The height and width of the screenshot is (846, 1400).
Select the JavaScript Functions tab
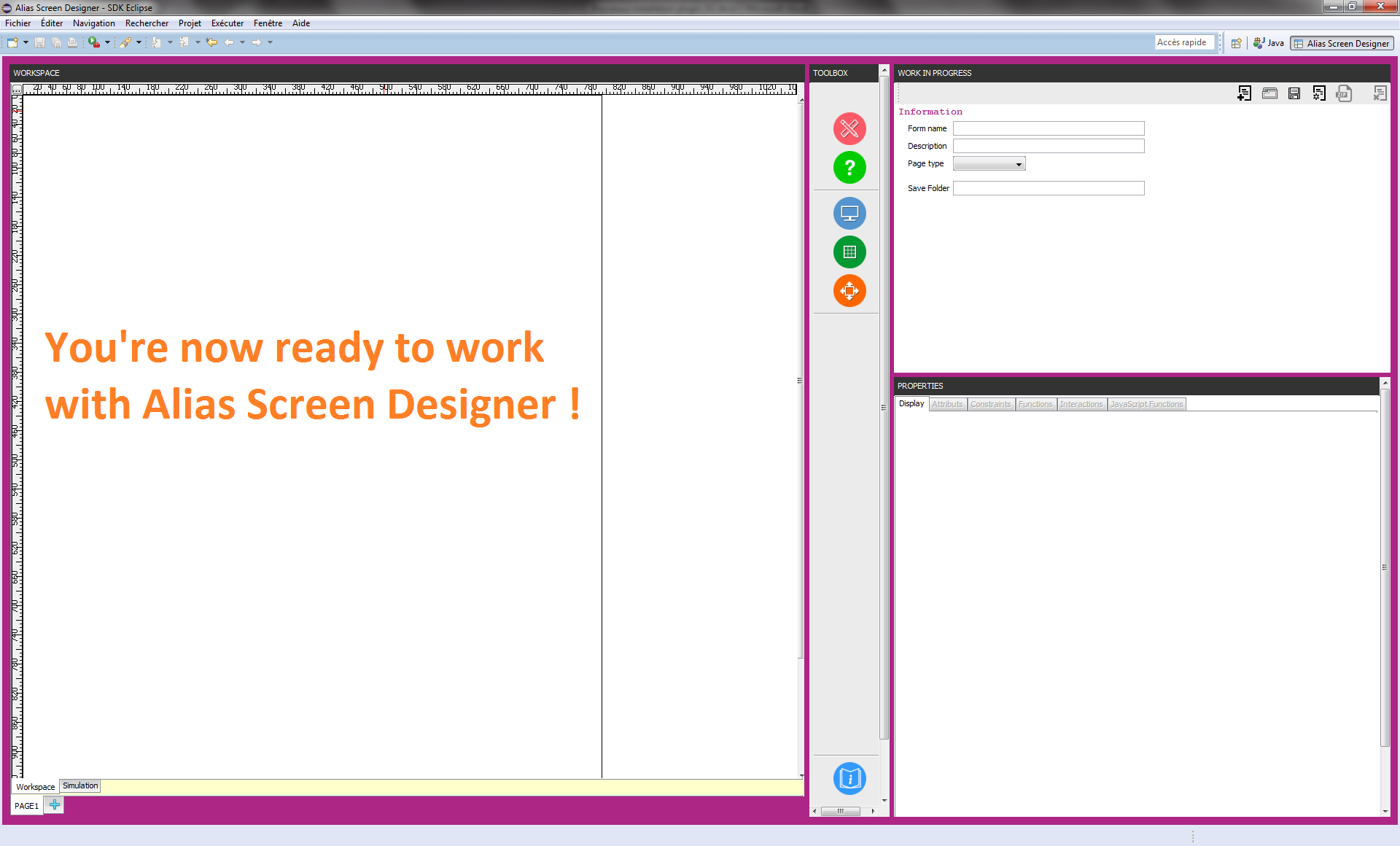[x=1147, y=404]
